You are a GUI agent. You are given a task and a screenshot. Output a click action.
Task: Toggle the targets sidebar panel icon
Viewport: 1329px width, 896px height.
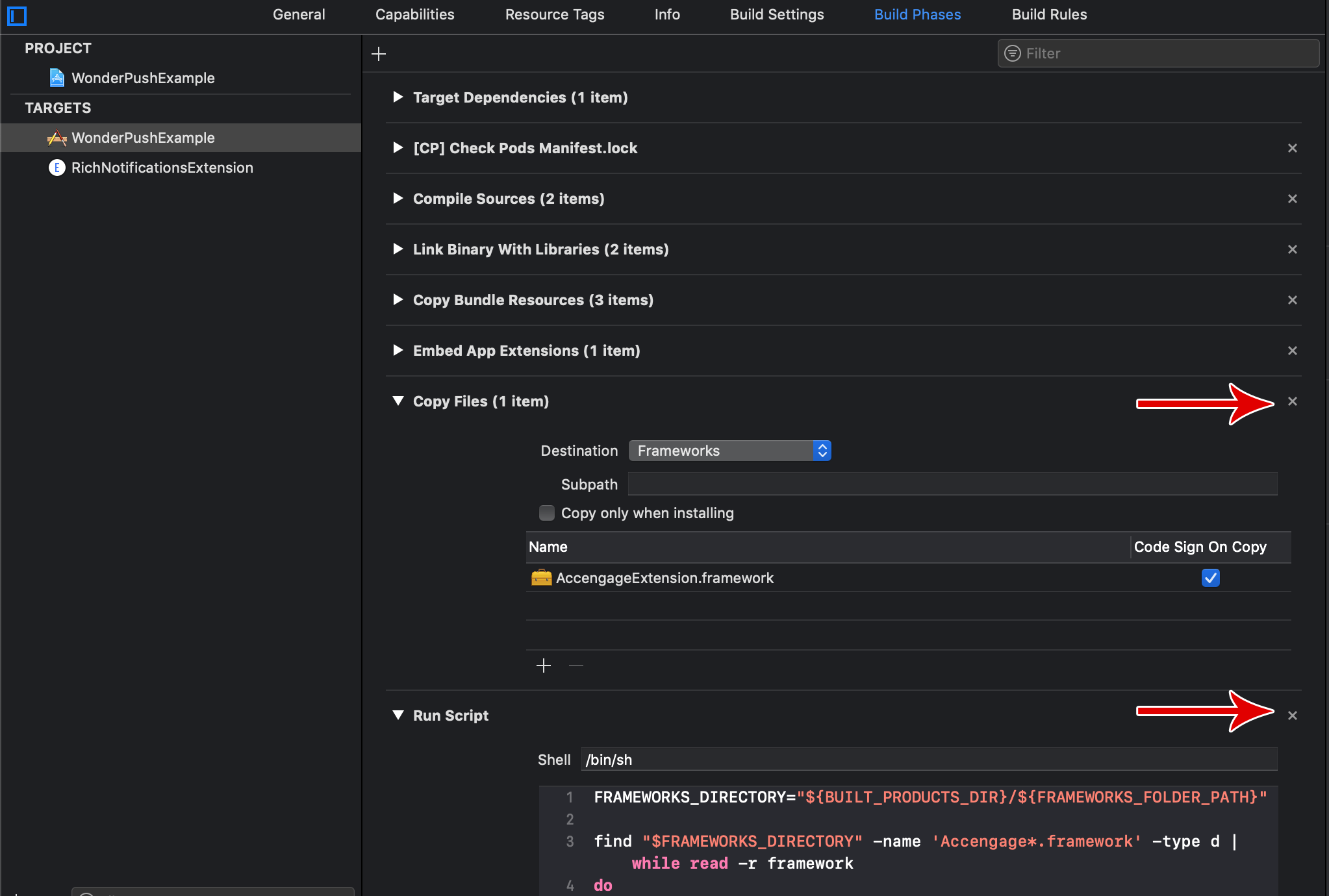tap(17, 15)
